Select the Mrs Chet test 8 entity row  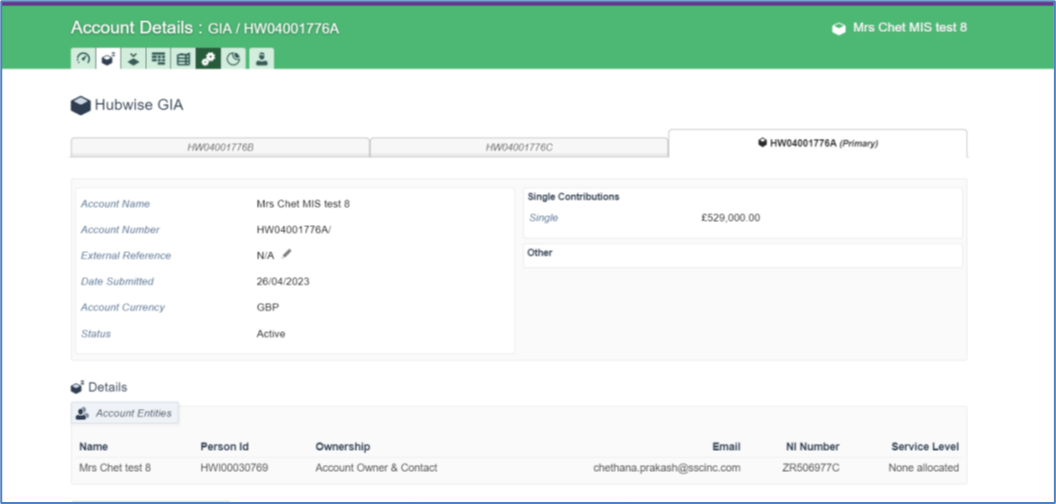519,468
